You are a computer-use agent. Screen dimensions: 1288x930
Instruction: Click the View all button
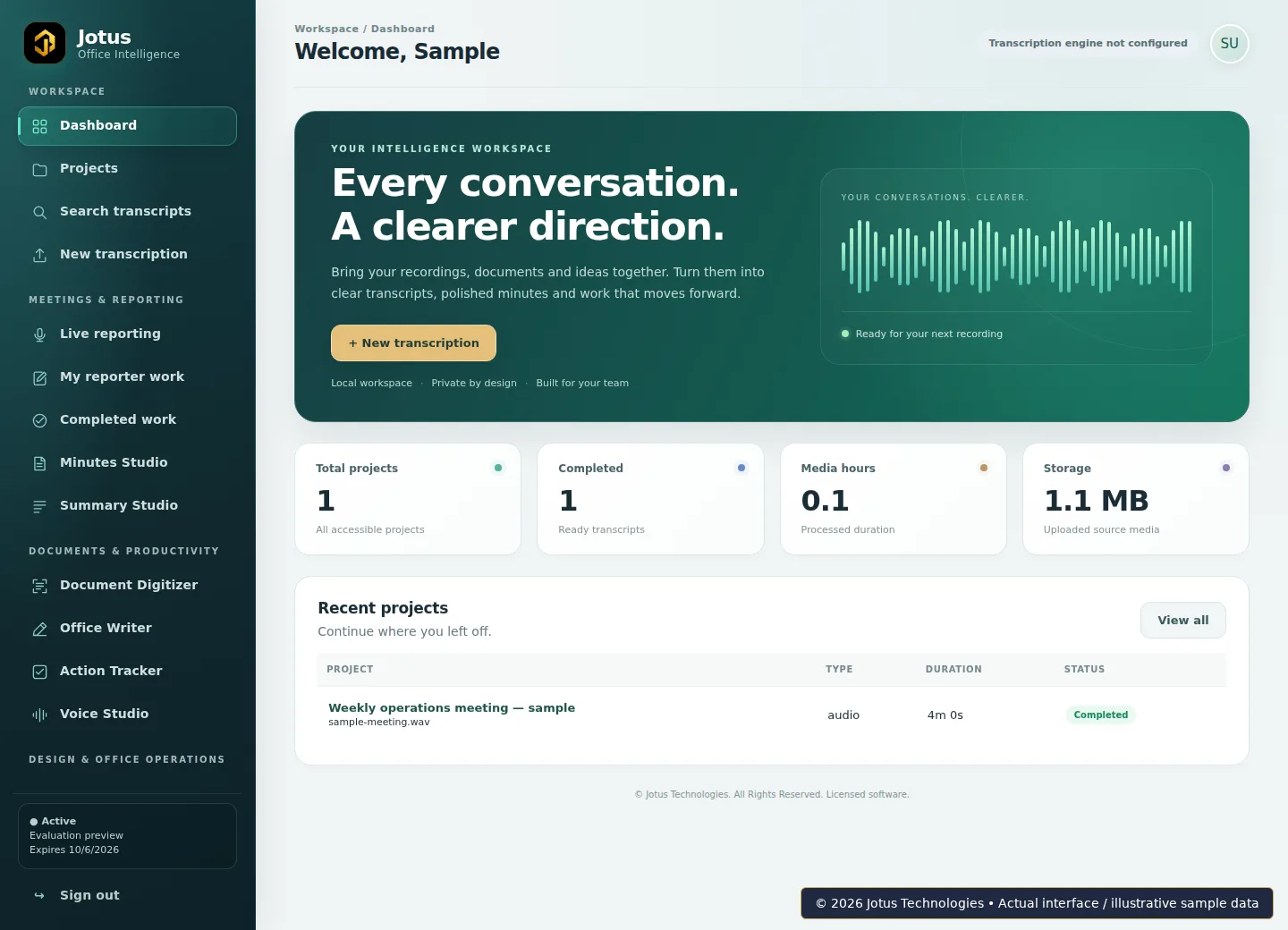pyautogui.click(x=1182, y=621)
